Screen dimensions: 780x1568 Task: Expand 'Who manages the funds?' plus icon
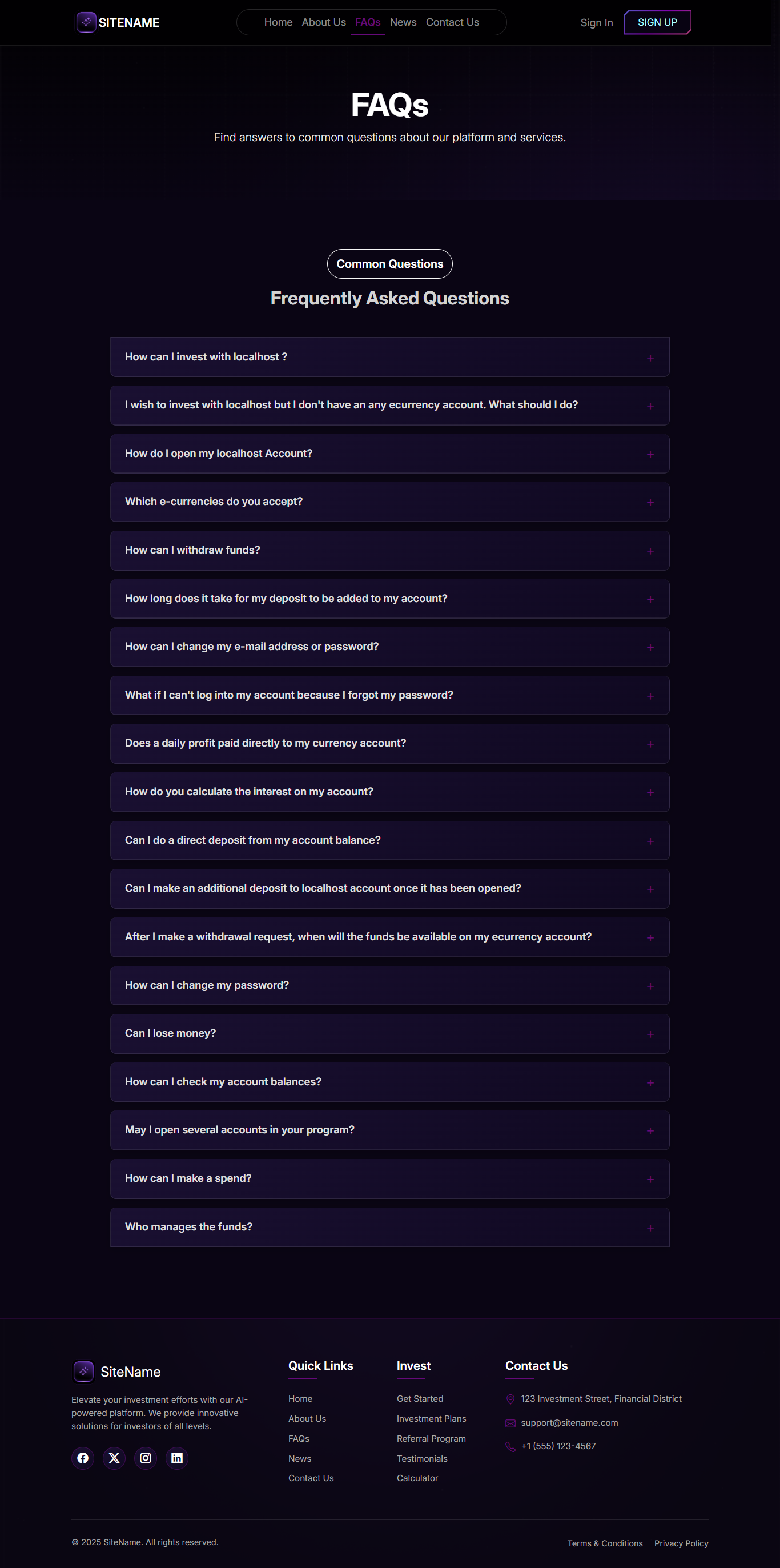650,1228
